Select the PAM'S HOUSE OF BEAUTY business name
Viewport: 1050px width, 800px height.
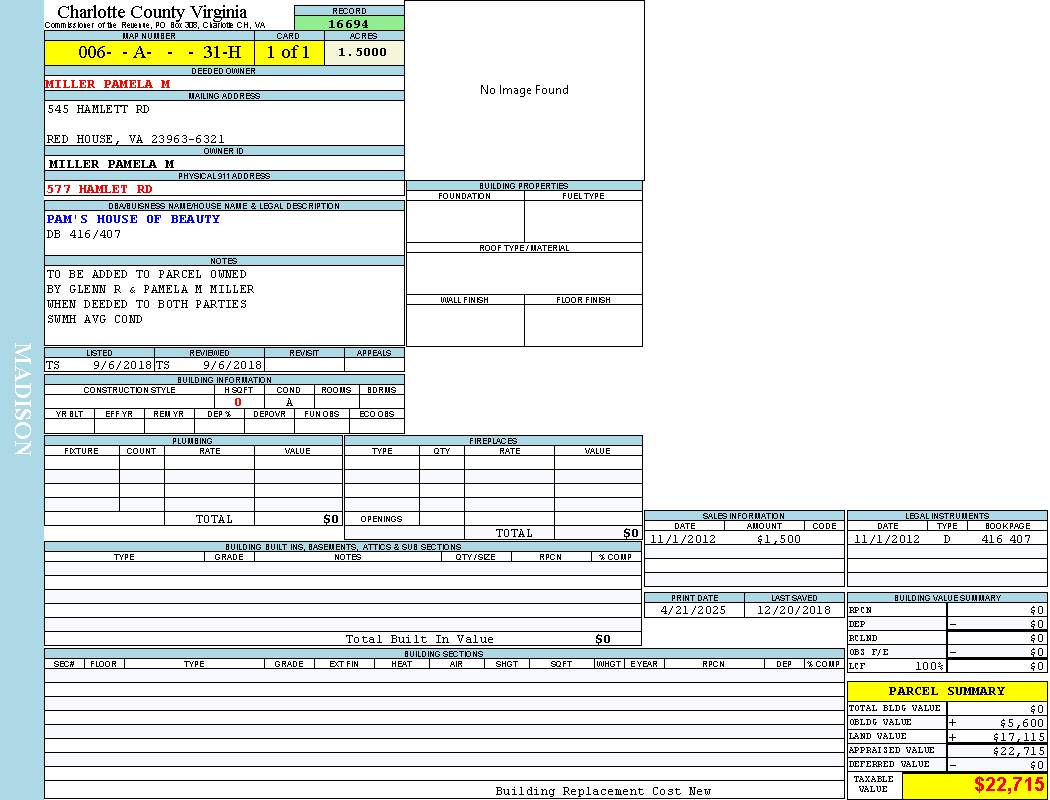point(133,219)
